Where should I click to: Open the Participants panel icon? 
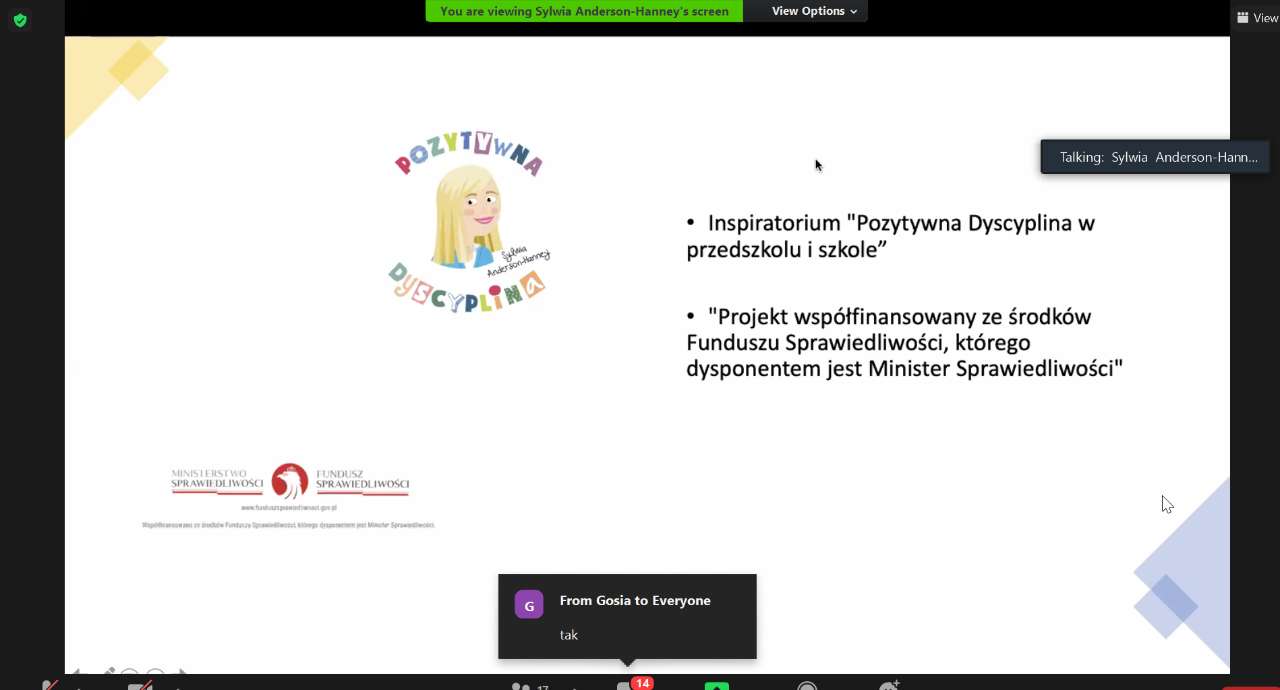click(521, 686)
